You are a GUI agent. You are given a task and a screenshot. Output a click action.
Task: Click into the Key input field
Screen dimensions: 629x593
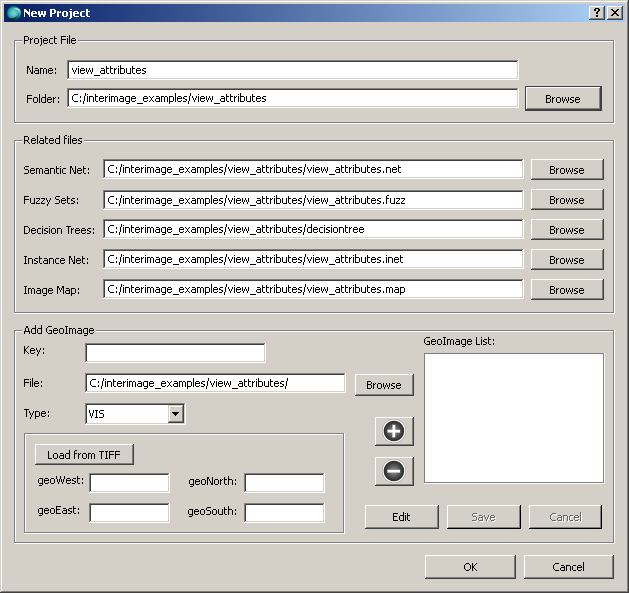175,353
